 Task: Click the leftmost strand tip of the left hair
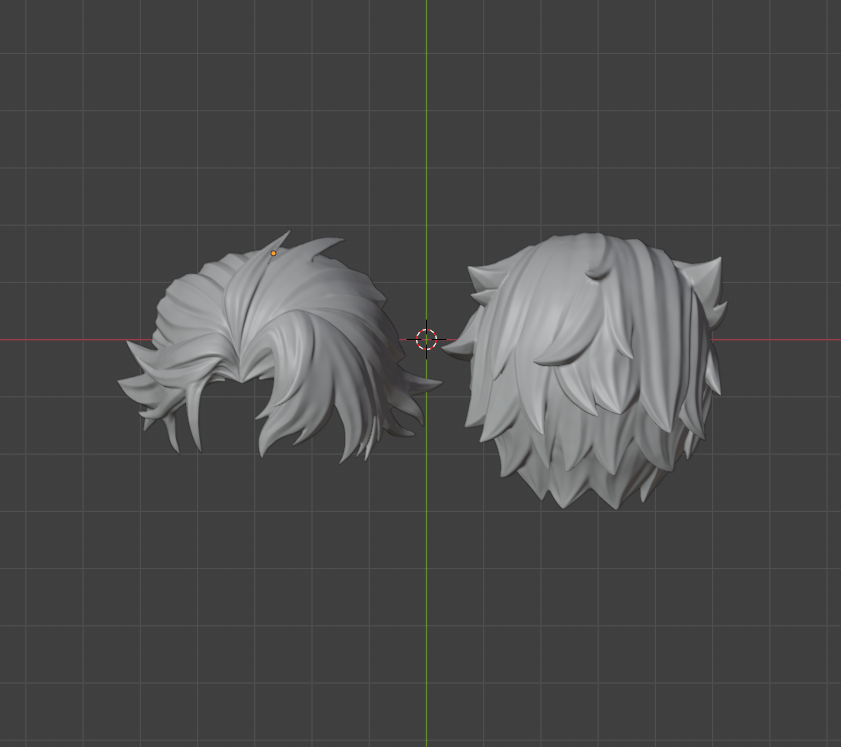click(x=122, y=384)
